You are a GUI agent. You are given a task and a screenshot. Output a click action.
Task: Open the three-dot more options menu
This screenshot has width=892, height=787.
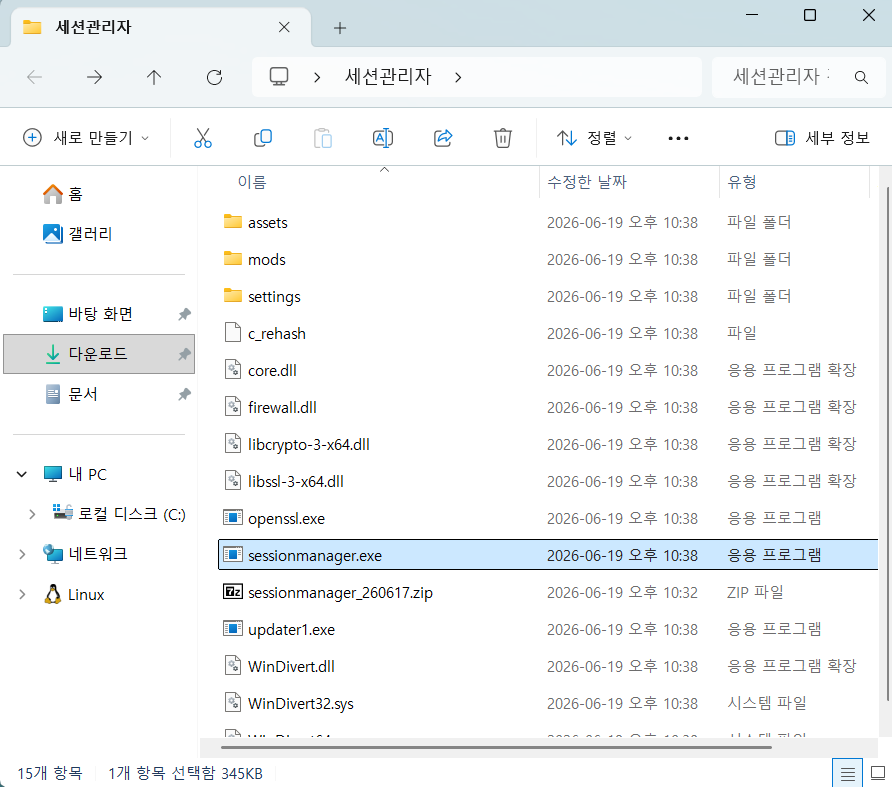pyautogui.click(x=678, y=138)
